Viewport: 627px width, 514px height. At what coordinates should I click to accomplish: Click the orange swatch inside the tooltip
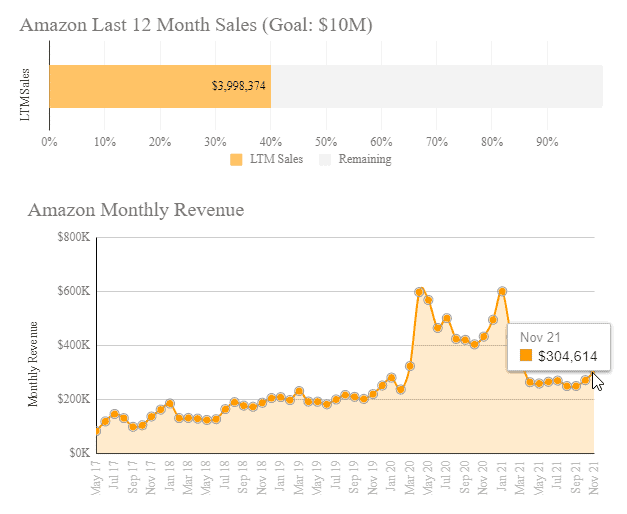[x=526, y=355]
